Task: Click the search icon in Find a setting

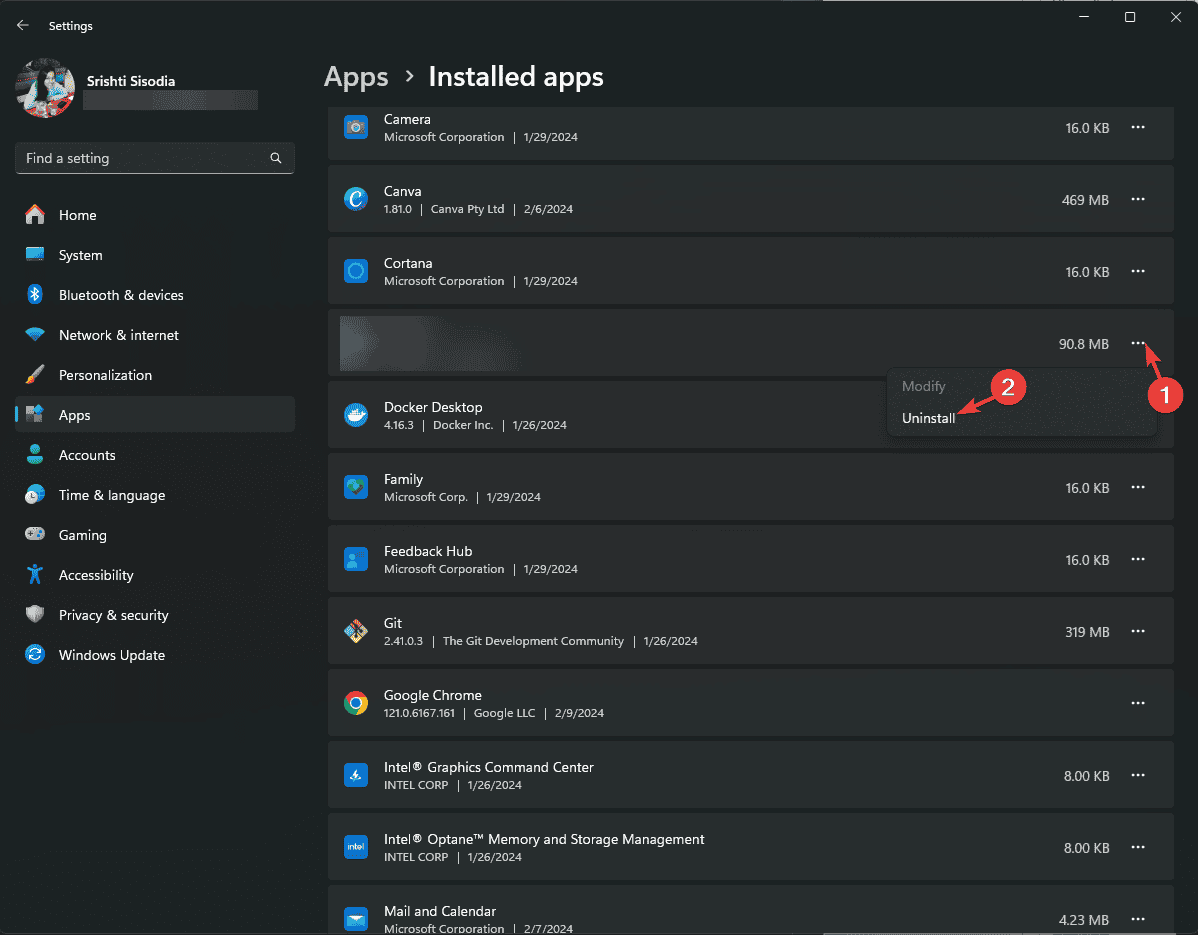Action: point(275,158)
